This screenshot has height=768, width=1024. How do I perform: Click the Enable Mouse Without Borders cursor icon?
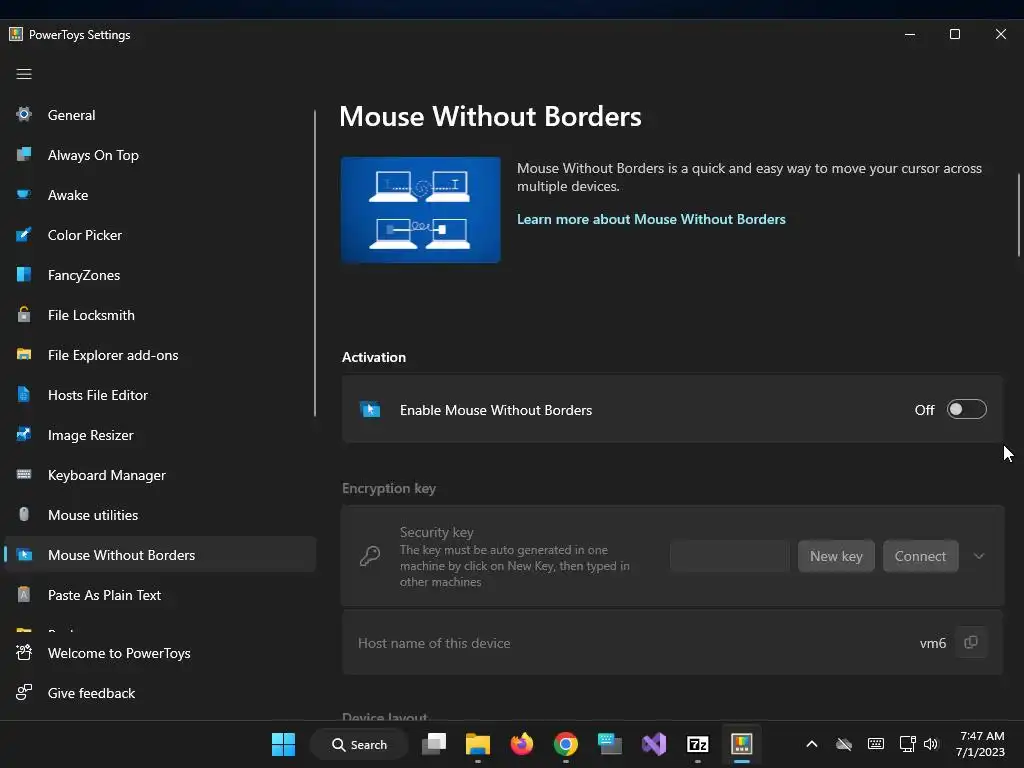pos(370,409)
